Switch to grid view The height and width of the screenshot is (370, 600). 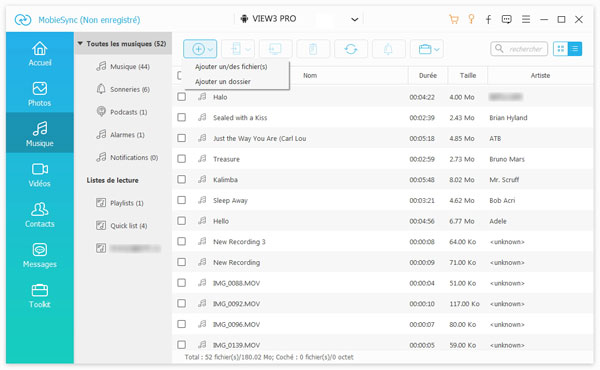click(561, 49)
